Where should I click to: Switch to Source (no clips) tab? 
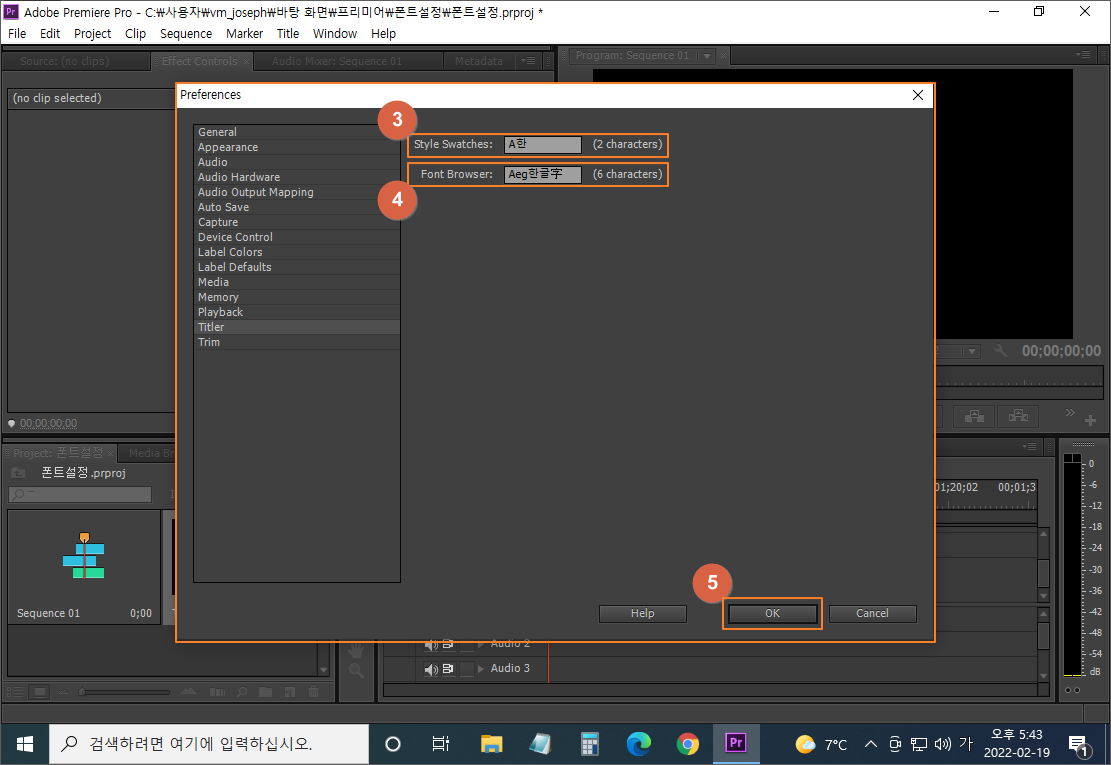[64, 62]
